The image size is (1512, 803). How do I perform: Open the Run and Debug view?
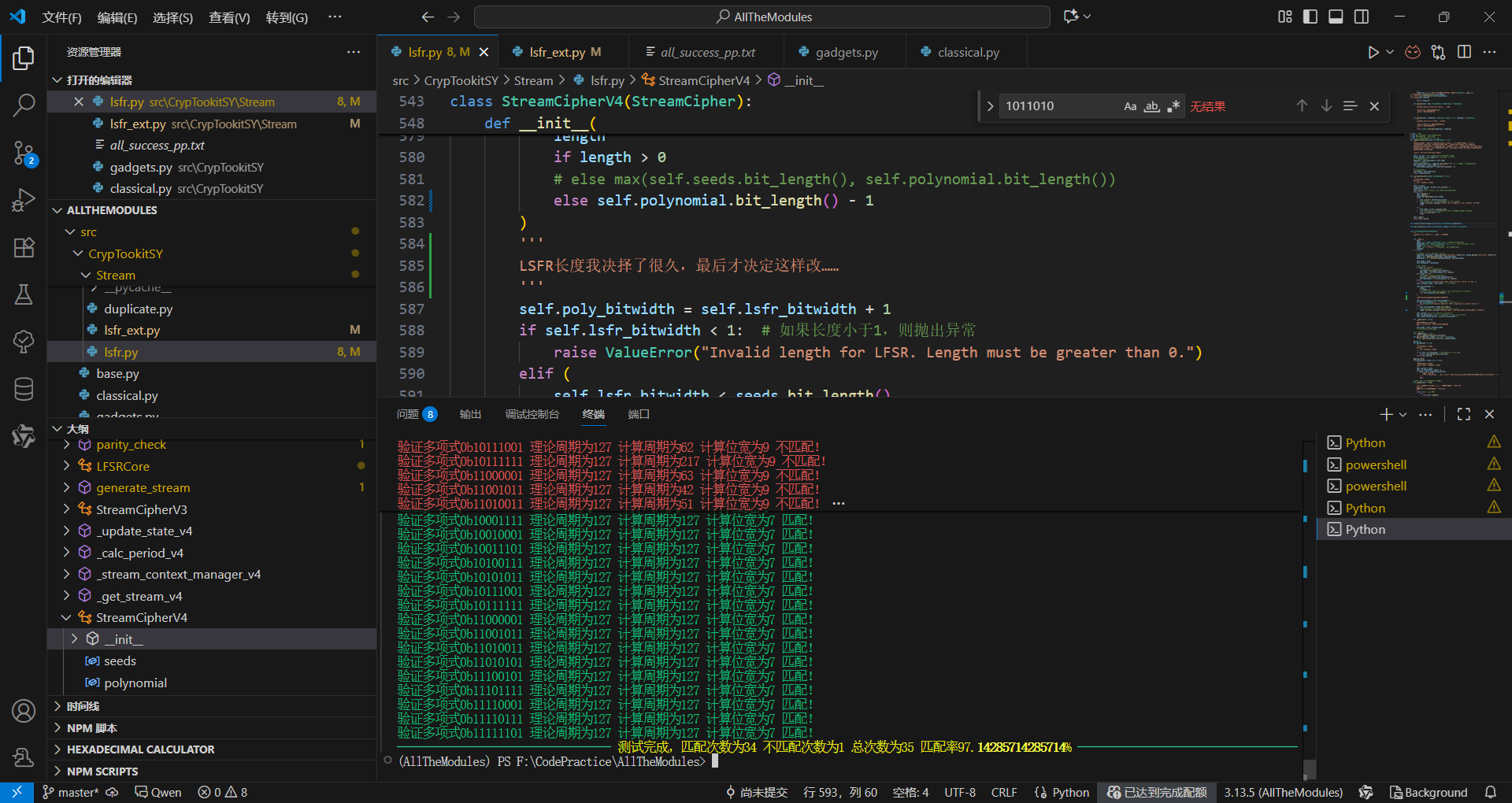(24, 200)
